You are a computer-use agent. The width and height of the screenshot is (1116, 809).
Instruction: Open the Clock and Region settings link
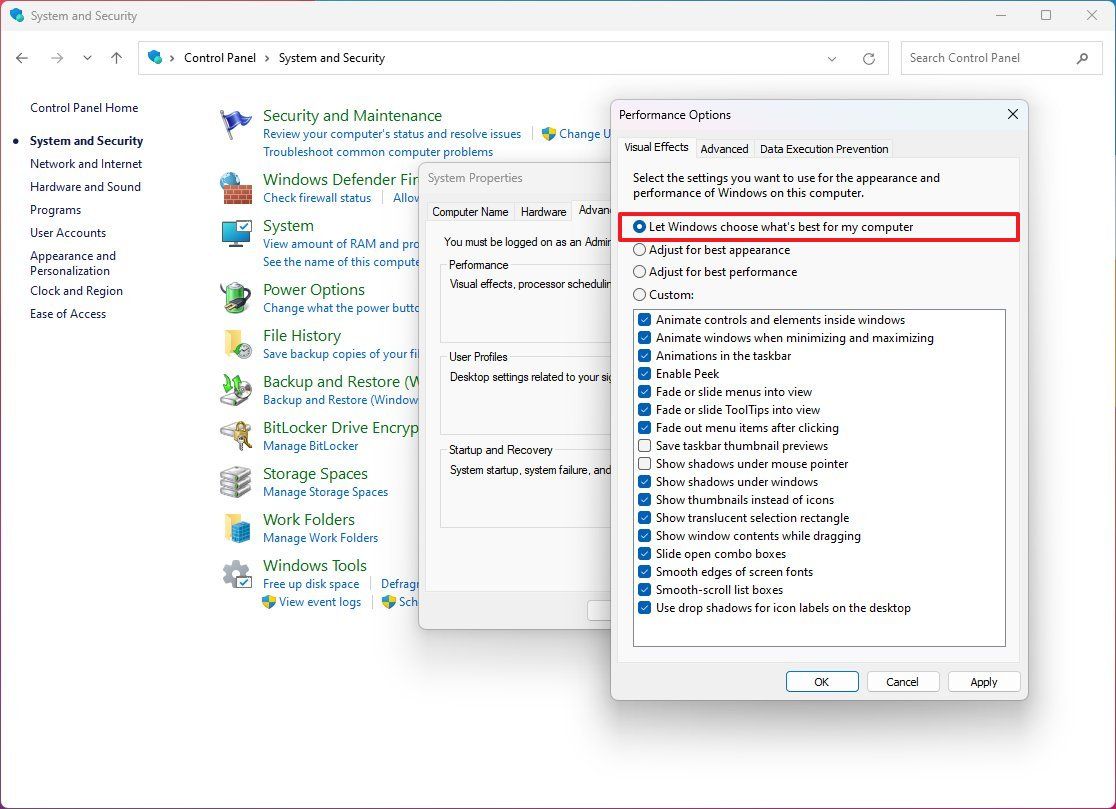(x=76, y=290)
